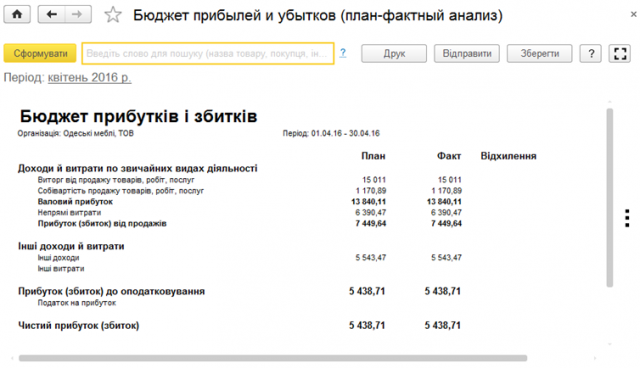Select Податок на прибуток row label
Viewport: 640px width, 368px height.
point(77,303)
